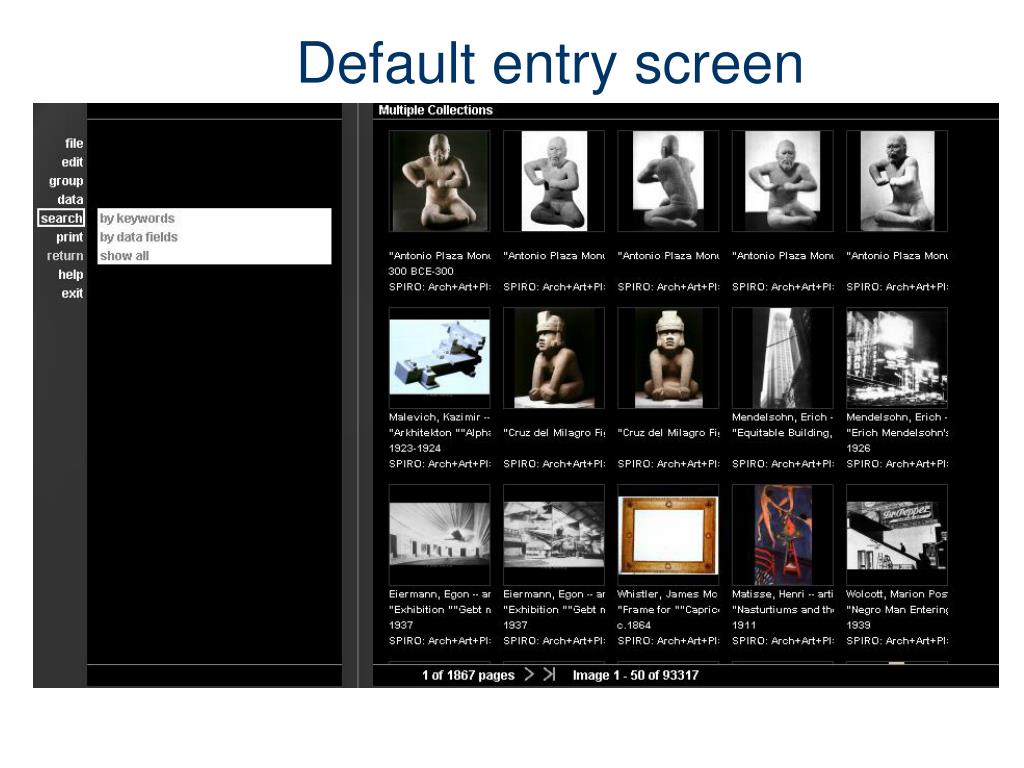Open the Equitable Building skyscraper thumbnail
The width and height of the screenshot is (1024, 768).
(782, 357)
